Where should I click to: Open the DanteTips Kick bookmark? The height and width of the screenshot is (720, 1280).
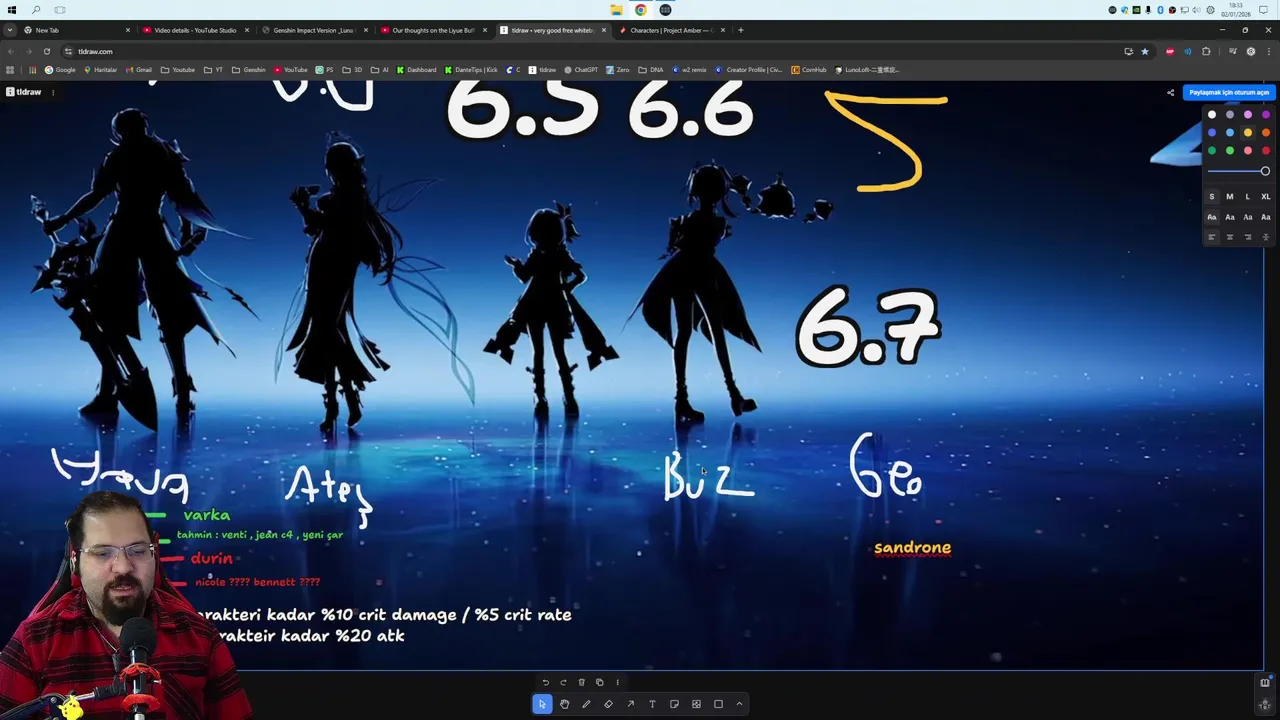coord(471,70)
